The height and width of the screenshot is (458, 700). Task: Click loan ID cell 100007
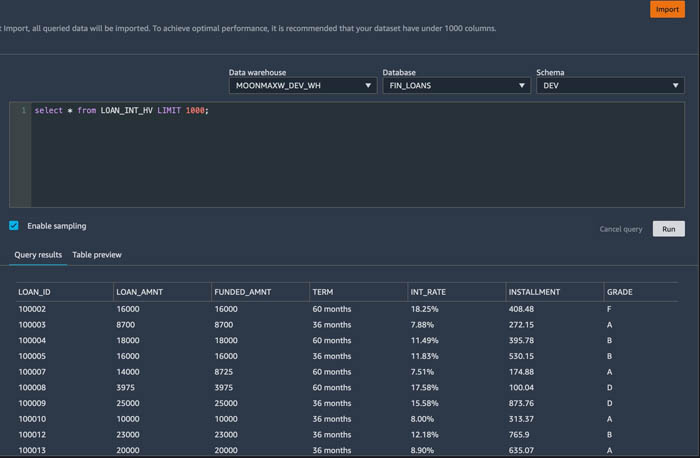pyautogui.click(x=32, y=372)
